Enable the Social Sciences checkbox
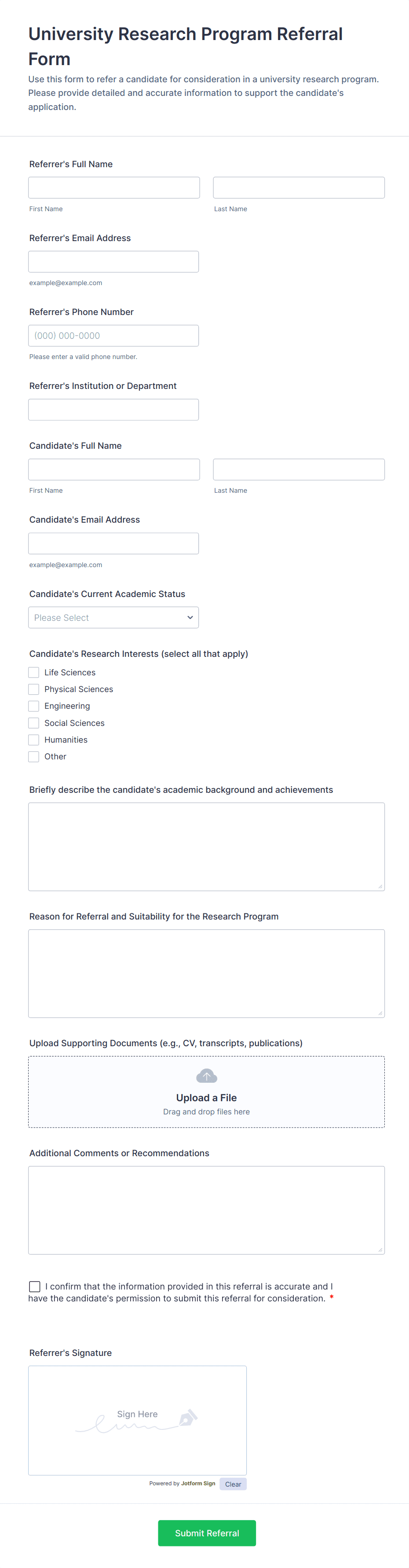Viewport: 409px width, 1568px height. pos(33,722)
